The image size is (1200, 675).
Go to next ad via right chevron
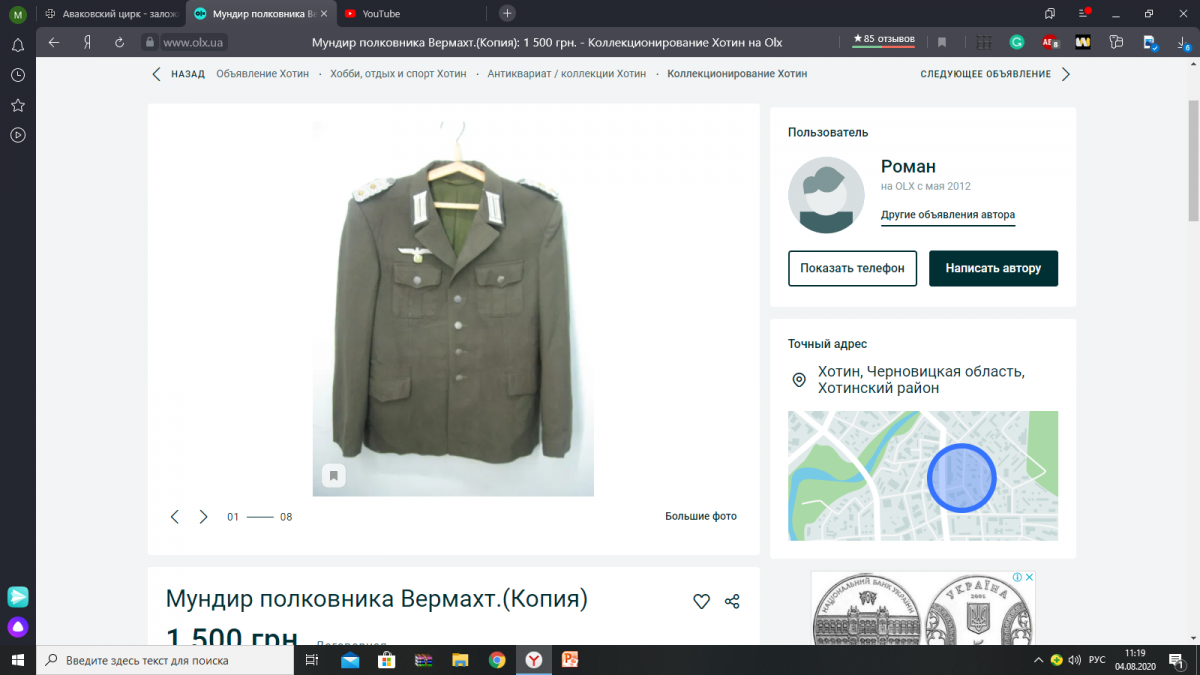1066,74
